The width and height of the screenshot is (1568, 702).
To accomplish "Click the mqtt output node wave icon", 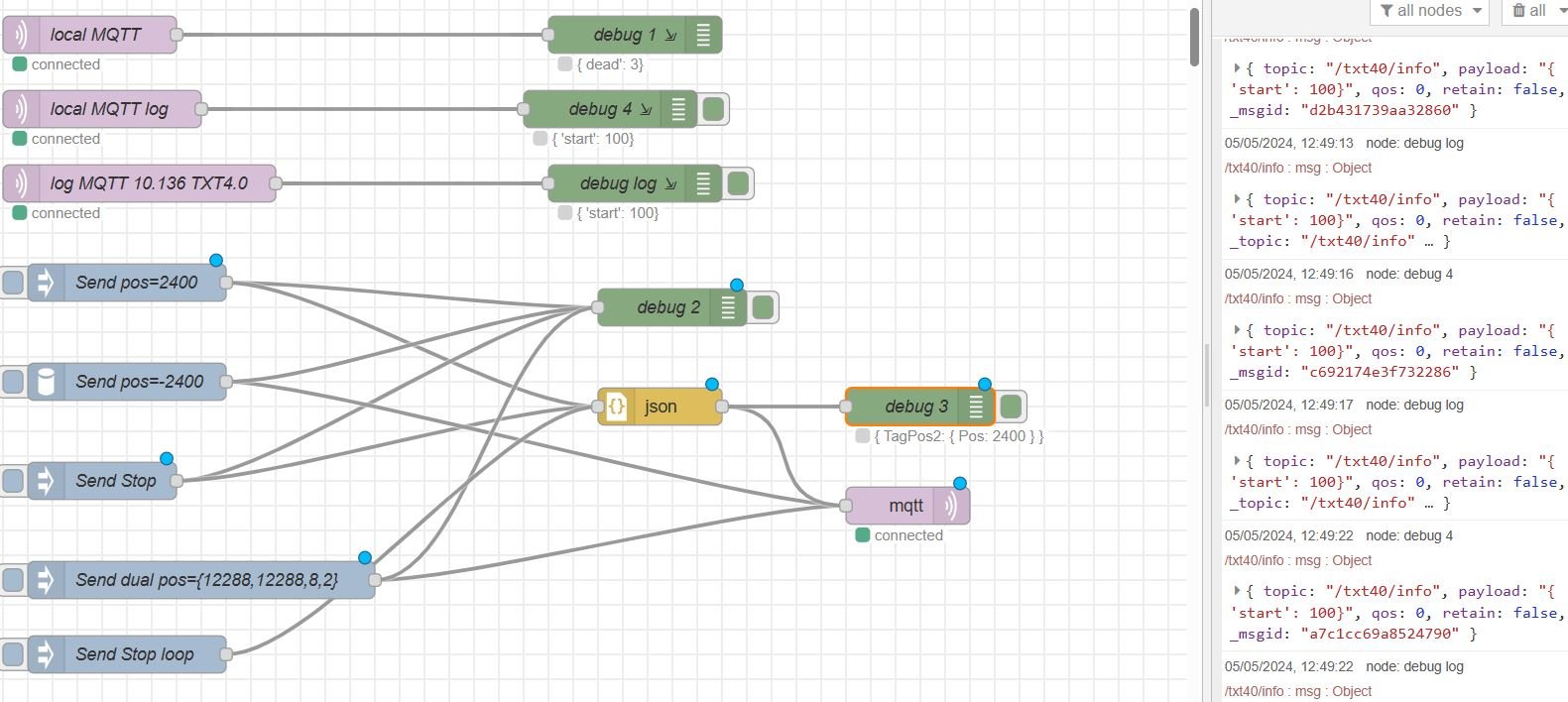I will pos(952,506).
